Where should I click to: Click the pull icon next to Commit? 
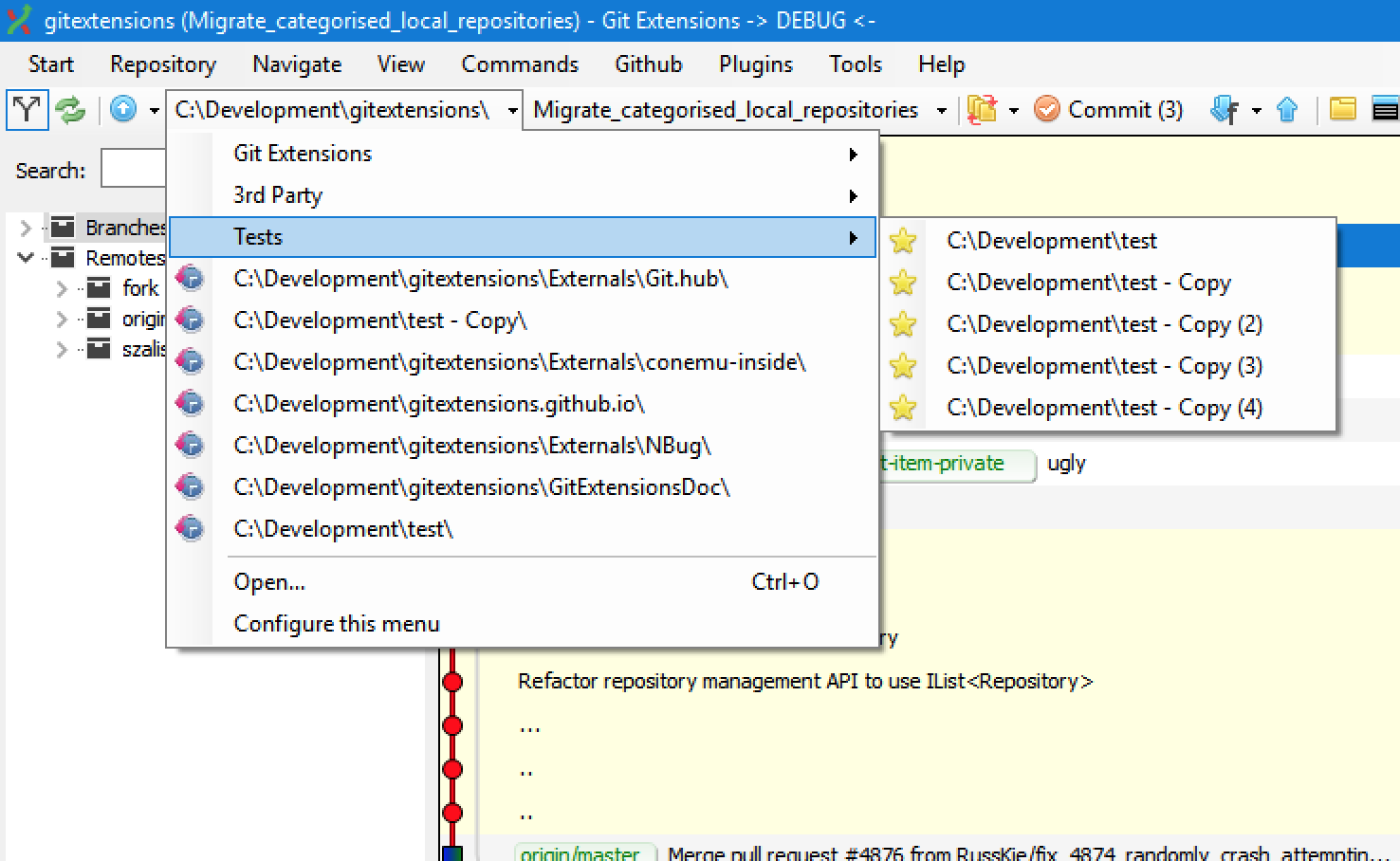pyautogui.click(x=1223, y=109)
